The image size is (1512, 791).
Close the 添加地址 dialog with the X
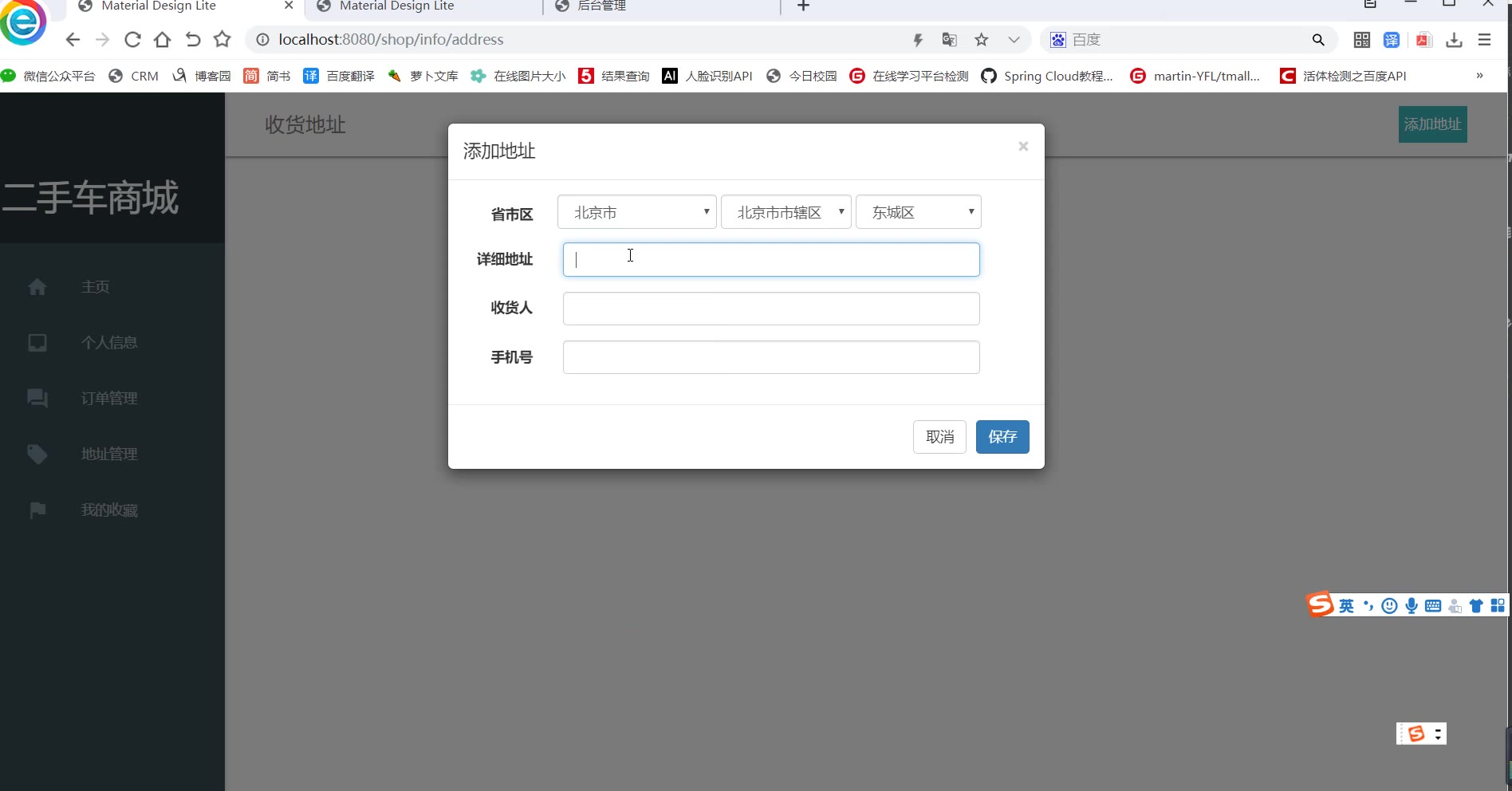click(x=1023, y=146)
